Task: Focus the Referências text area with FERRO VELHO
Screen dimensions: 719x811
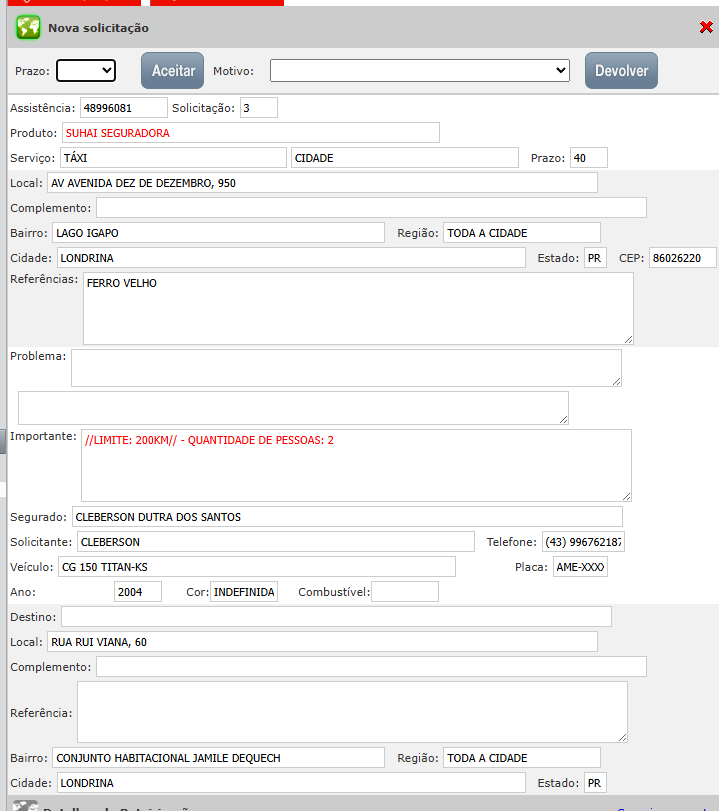Action: point(357,308)
